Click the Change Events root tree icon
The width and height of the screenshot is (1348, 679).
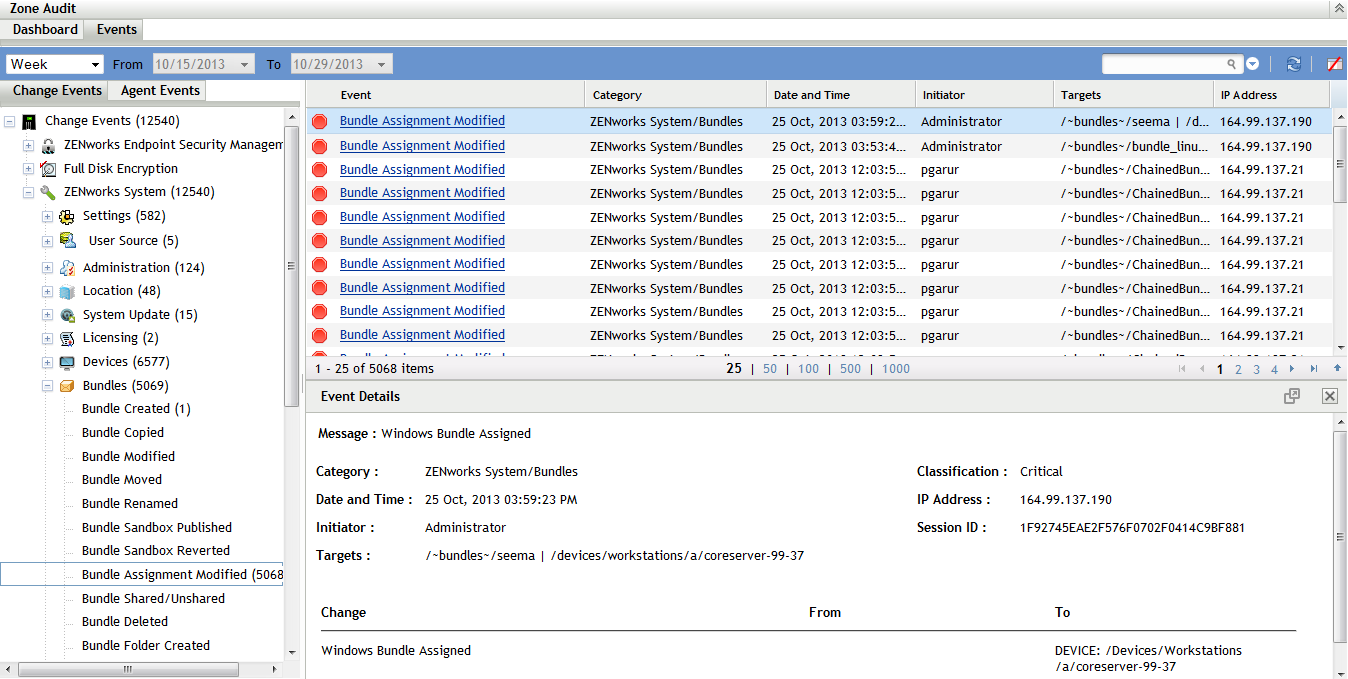pyautogui.click(x=29, y=121)
